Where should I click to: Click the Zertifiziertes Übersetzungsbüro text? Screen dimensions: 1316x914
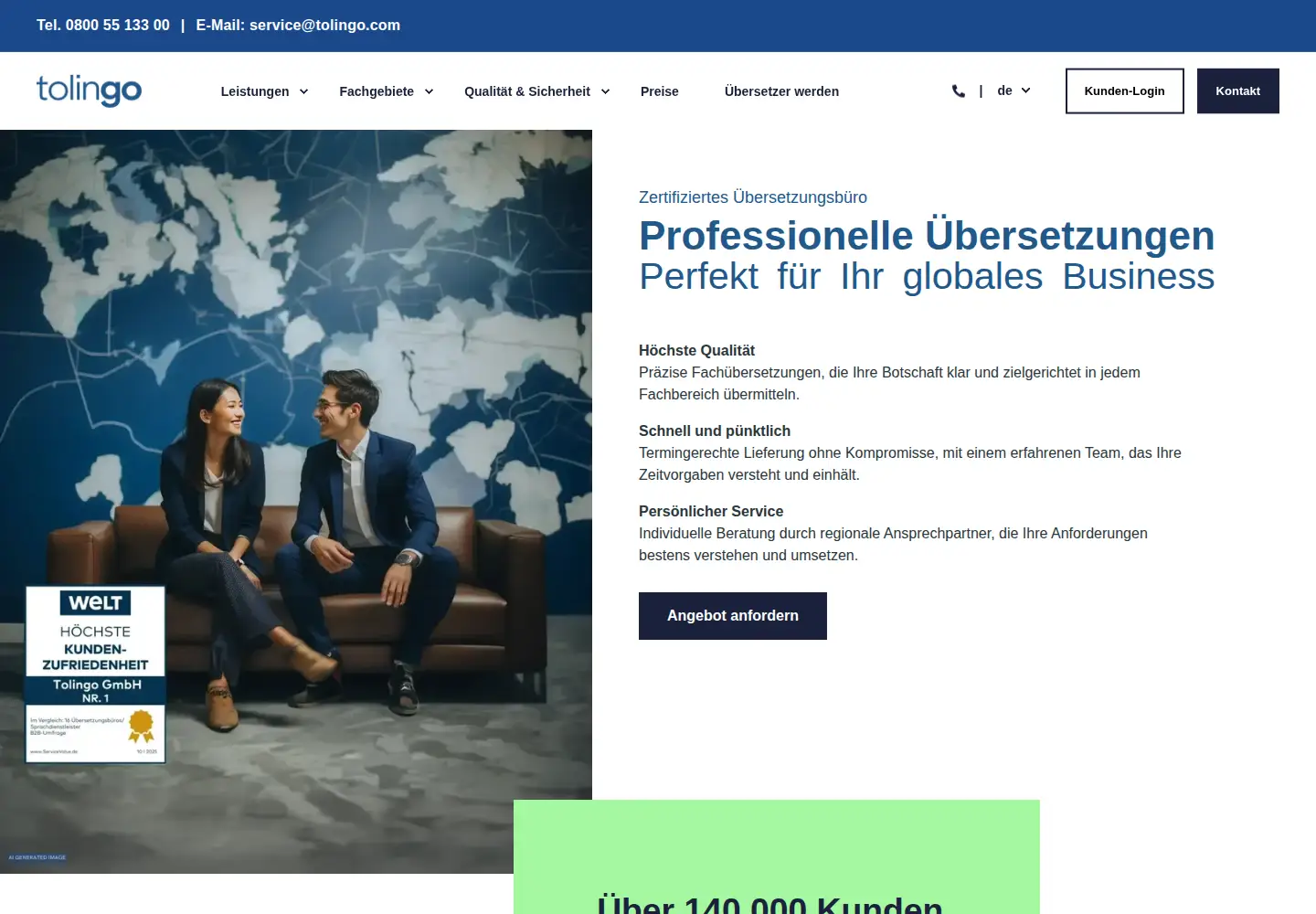[x=753, y=197]
